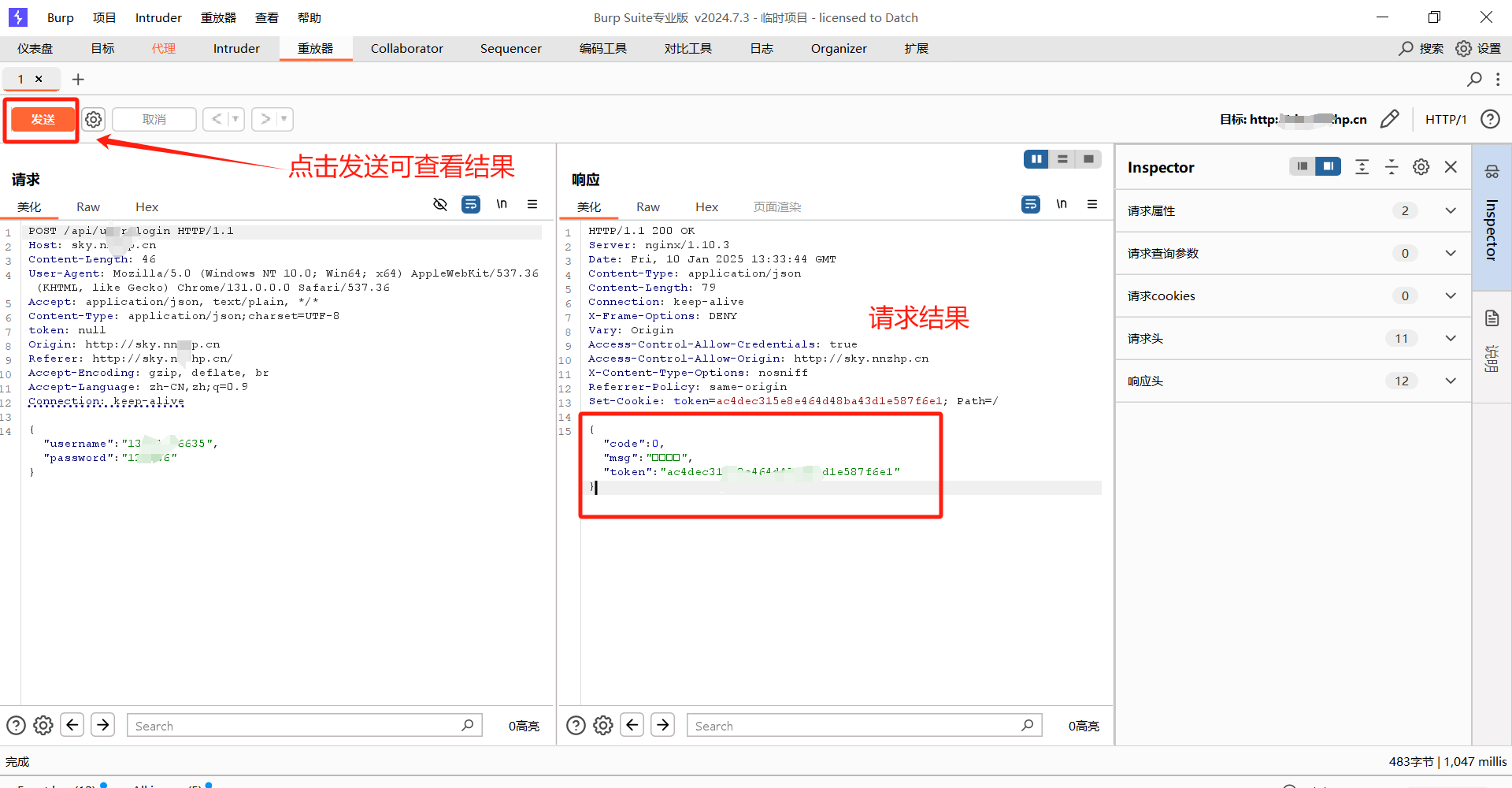Screen dimensions: 1512x788
Task: Open the 对比工具 comparer tab
Action: [x=688, y=48]
